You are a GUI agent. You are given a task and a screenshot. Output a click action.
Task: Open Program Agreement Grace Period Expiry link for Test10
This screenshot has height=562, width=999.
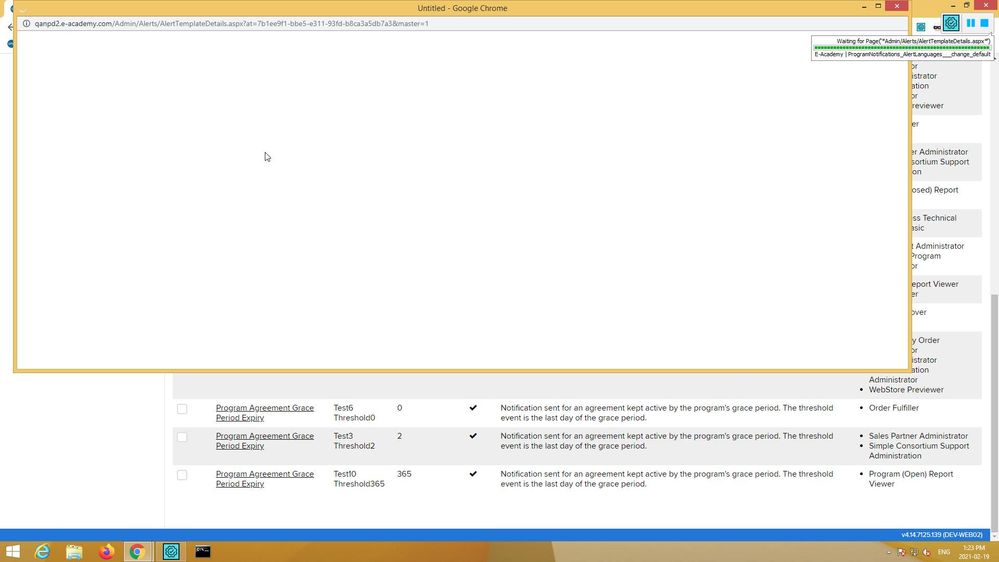[264, 479]
